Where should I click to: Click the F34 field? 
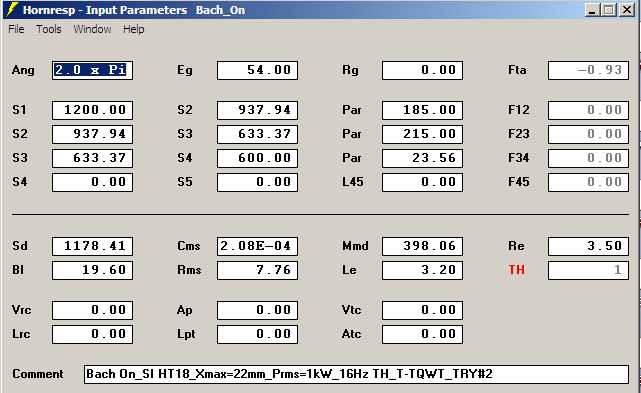tap(588, 158)
